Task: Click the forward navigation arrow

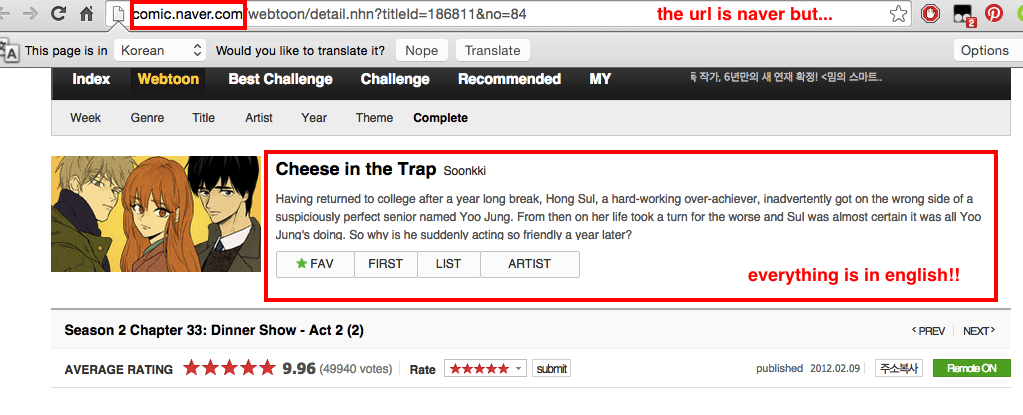Action: (31, 14)
